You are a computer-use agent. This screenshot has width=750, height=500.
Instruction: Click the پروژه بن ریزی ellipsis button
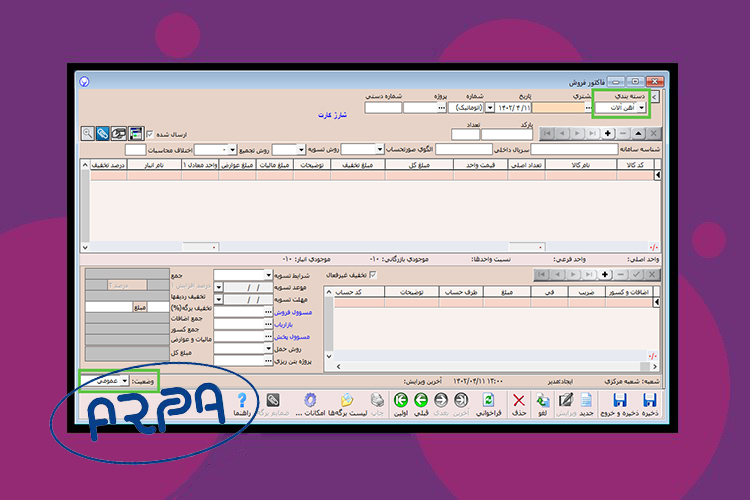coord(268,361)
